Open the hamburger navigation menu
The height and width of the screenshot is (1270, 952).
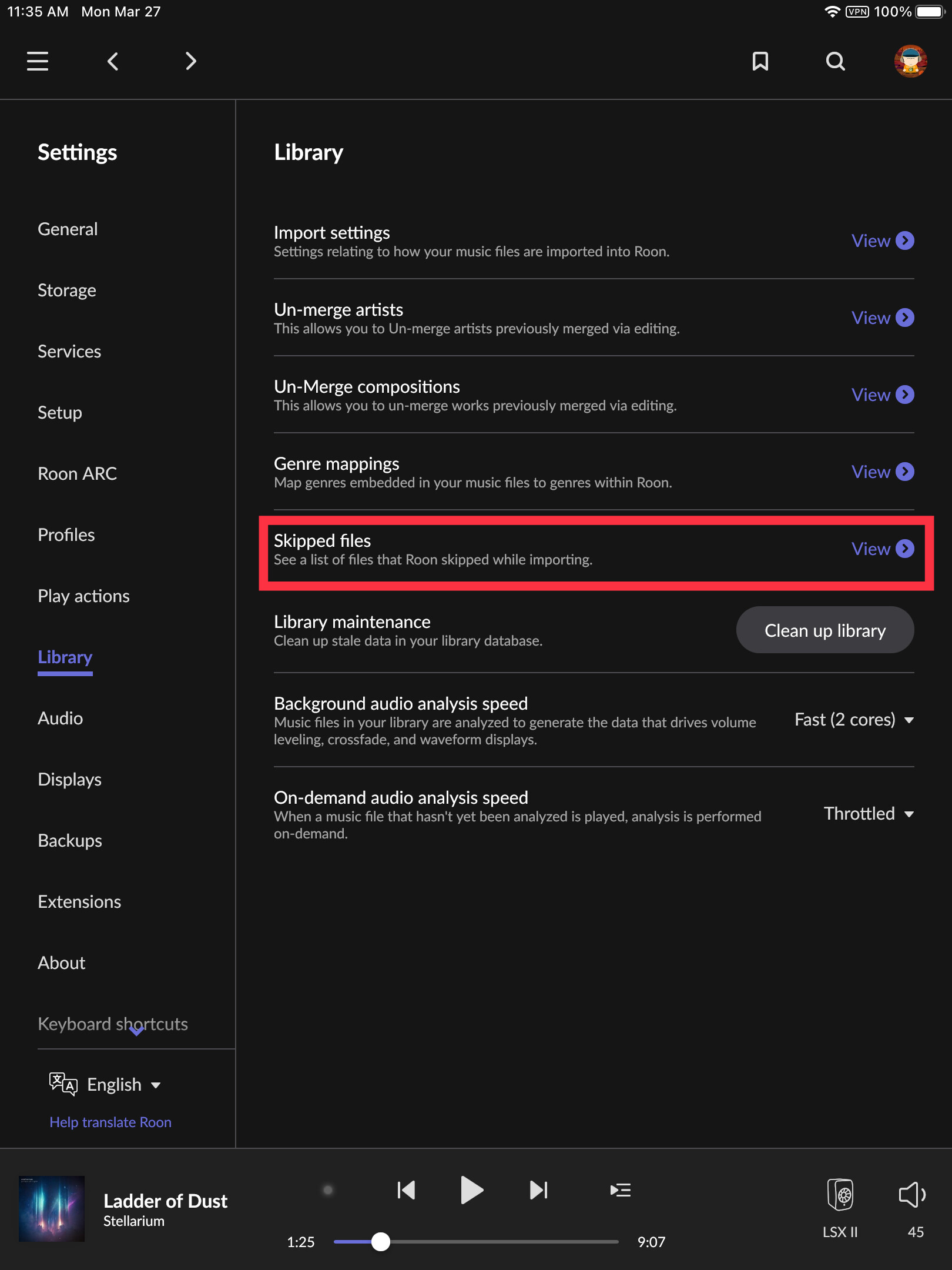[38, 61]
